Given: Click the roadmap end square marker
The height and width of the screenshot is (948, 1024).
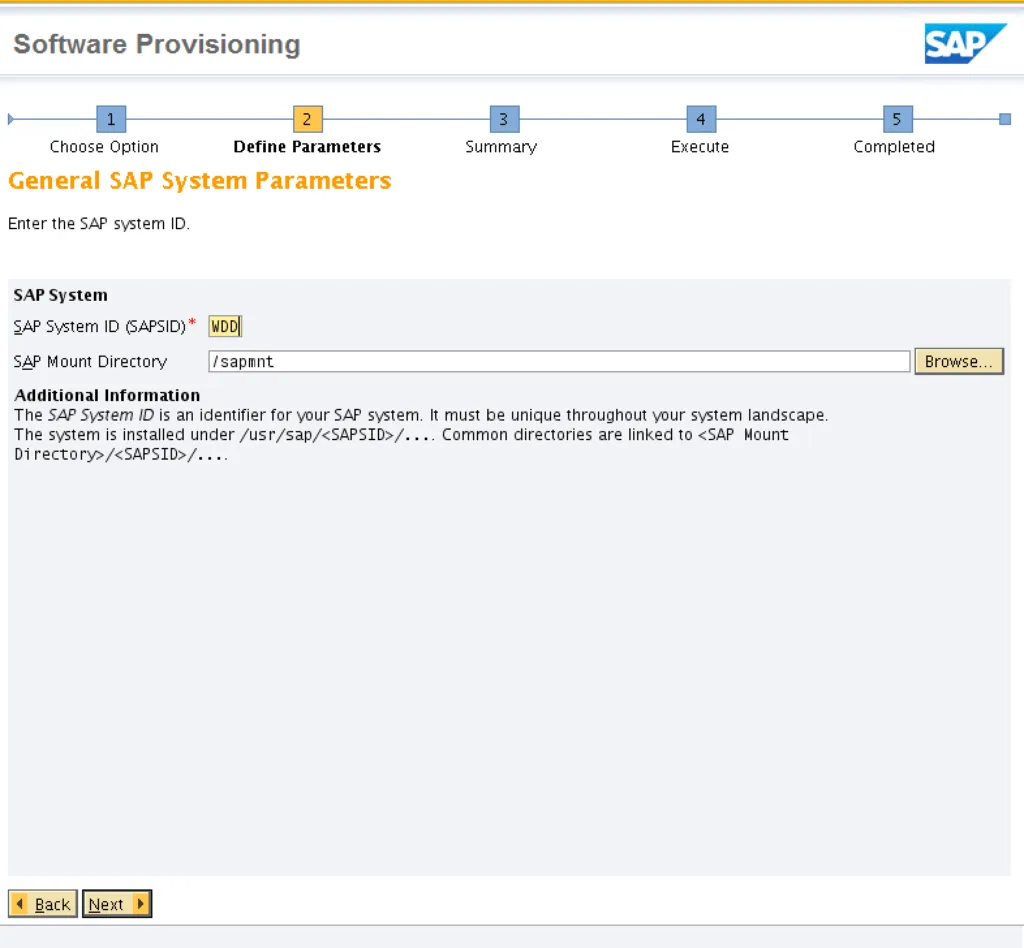Looking at the screenshot, I should [x=1004, y=119].
